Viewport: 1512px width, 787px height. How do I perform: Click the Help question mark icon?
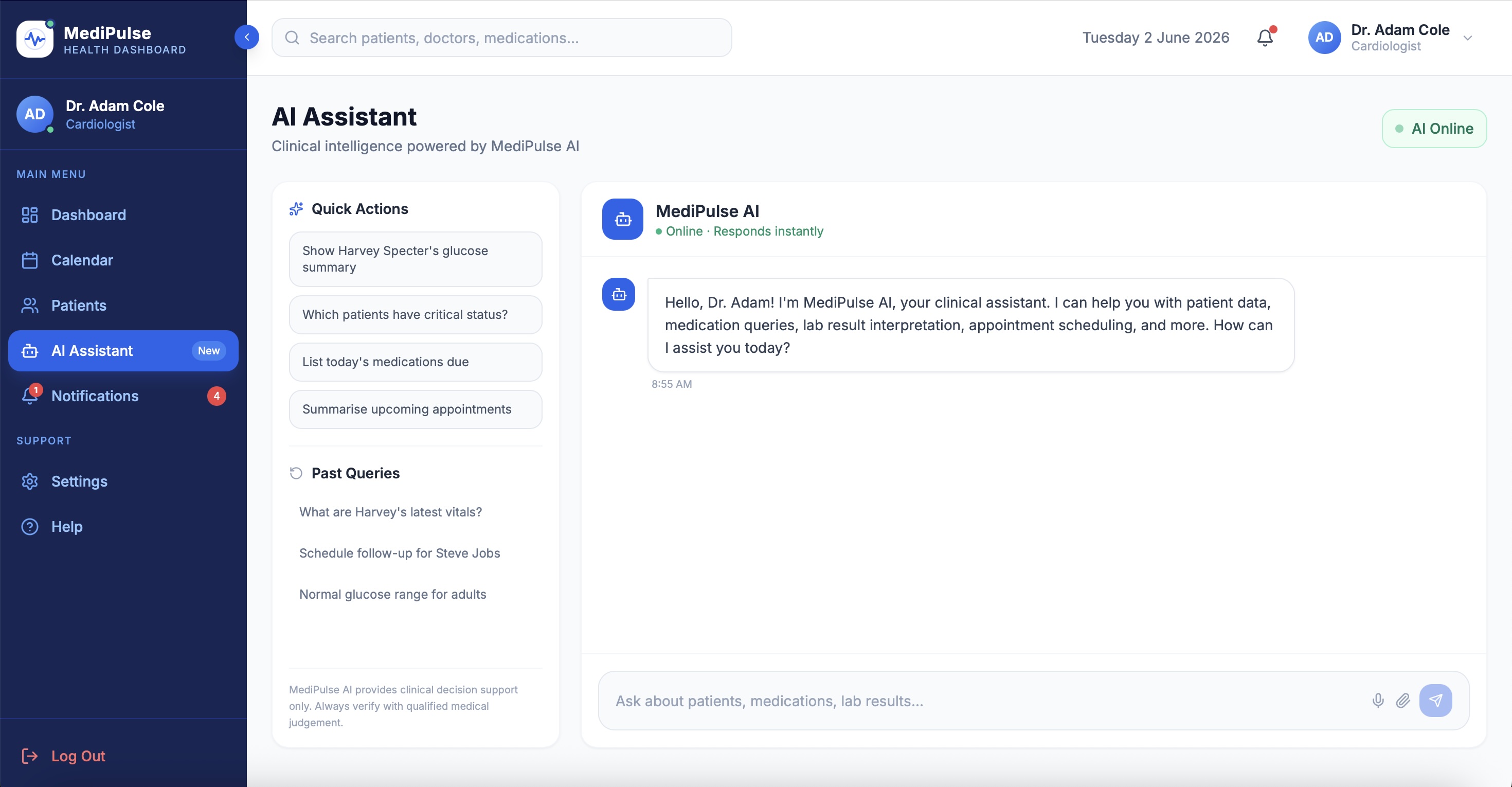pos(29,526)
